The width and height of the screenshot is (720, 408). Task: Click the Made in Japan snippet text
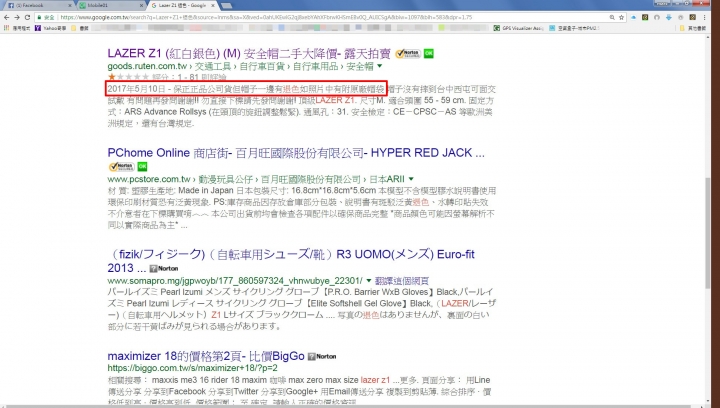tap(206, 190)
